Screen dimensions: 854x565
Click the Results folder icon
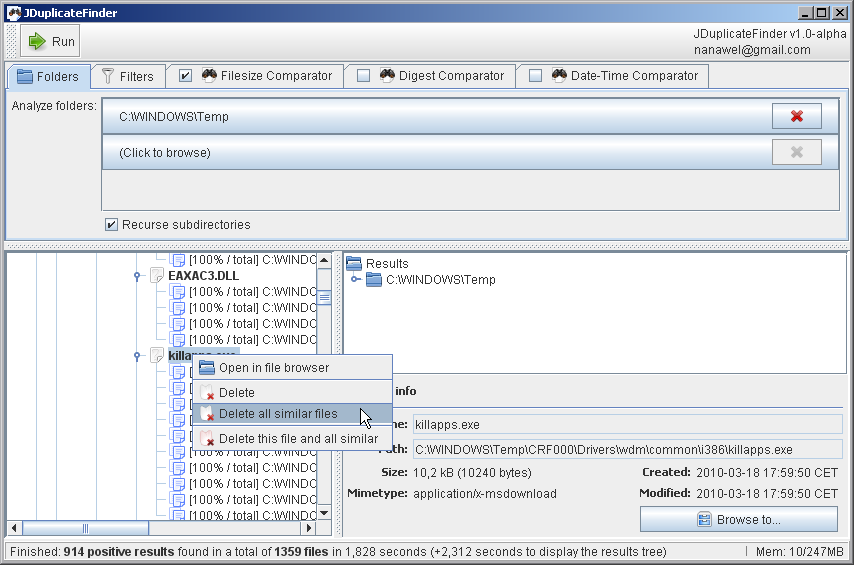click(x=354, y=264)
